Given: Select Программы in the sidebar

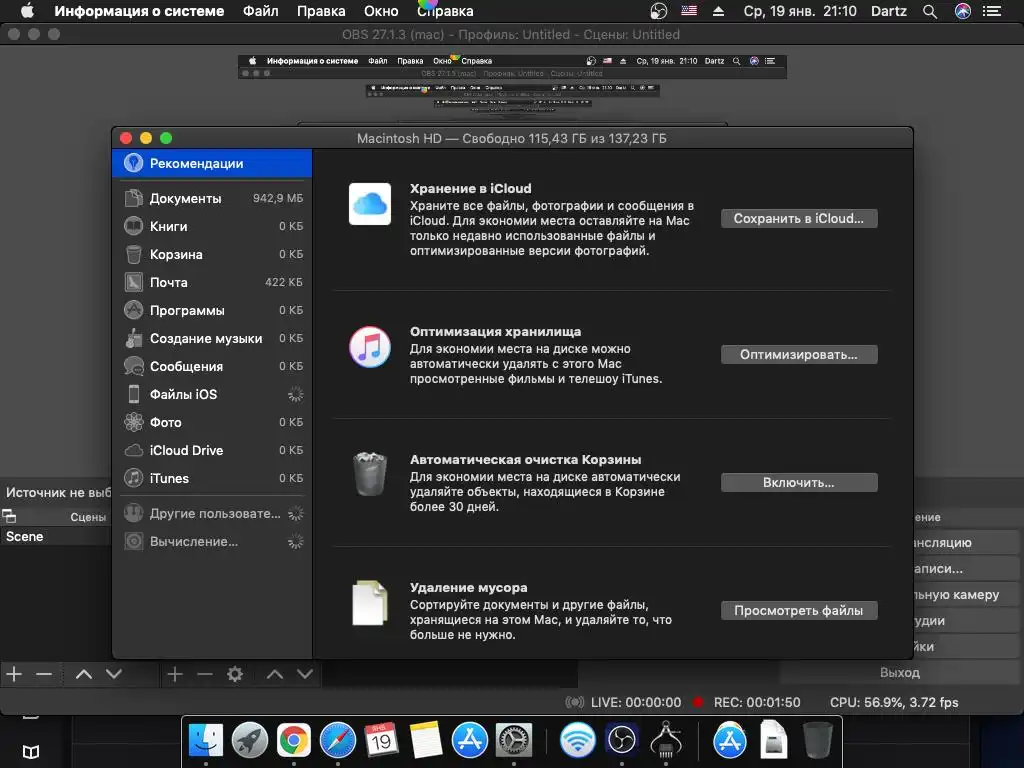Looking at the screenshot, I should coord(212,310).
